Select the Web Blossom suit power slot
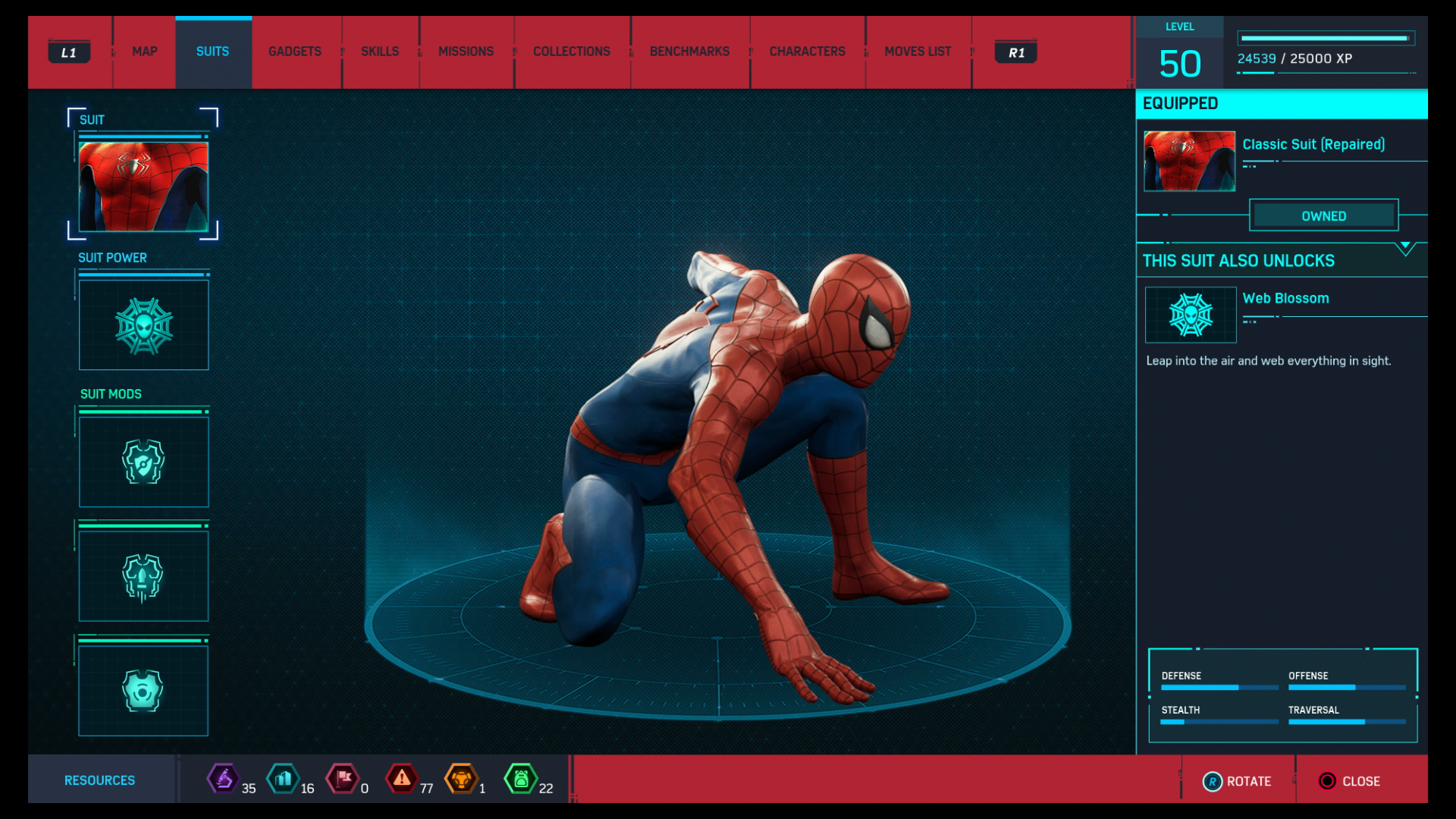This screenshot has height=819, width=1456. click(x=143, y=325)
